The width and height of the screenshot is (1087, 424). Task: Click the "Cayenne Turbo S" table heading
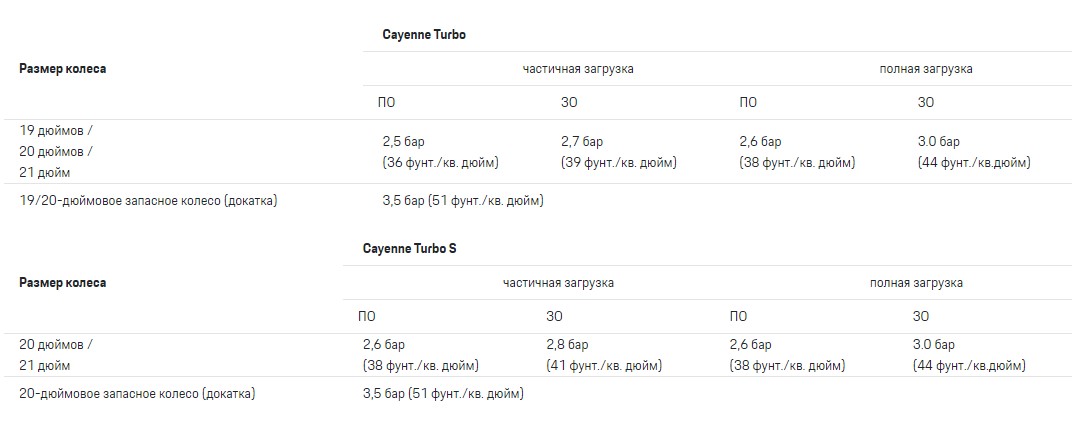pyautogui.click(x=410, y=248)
